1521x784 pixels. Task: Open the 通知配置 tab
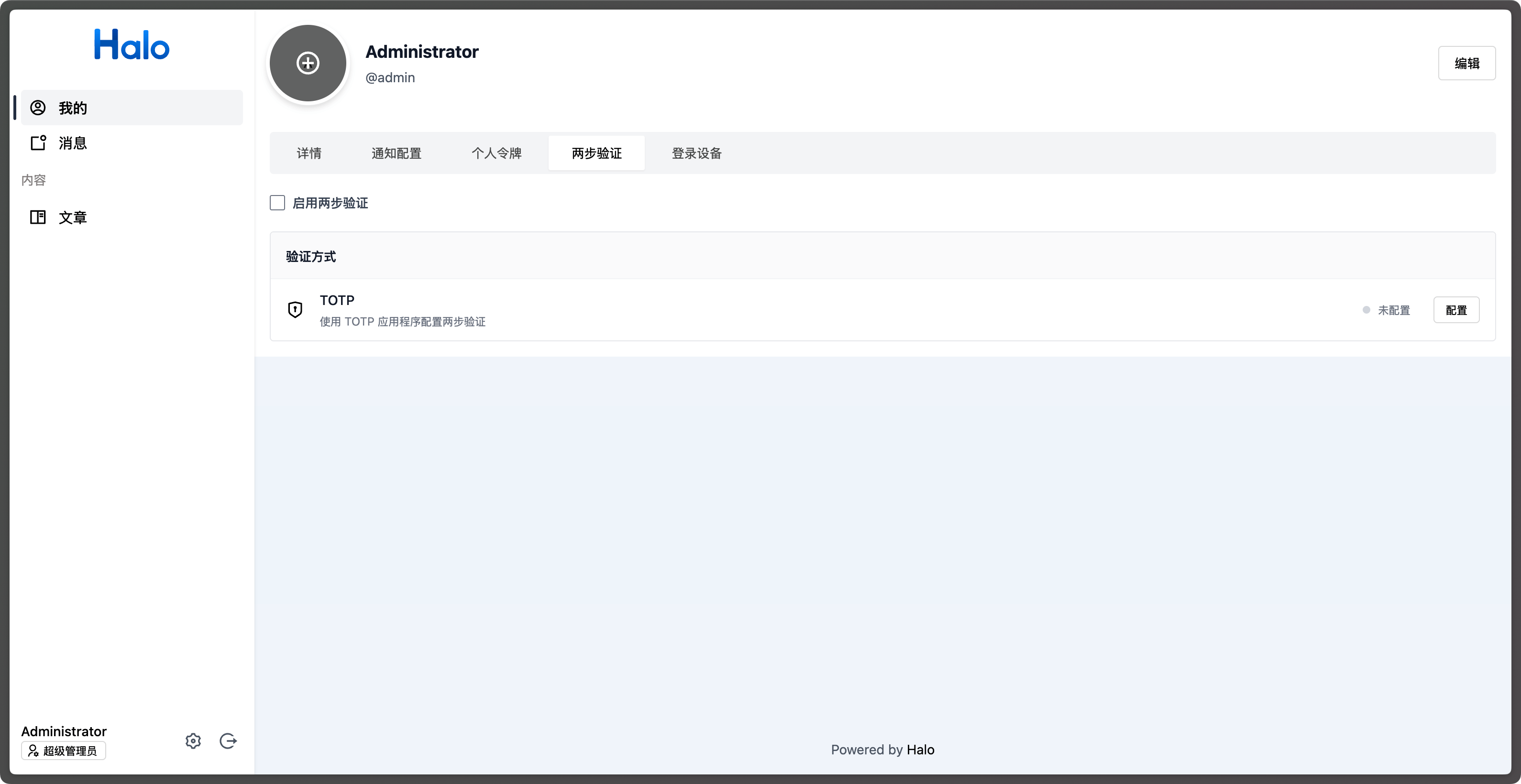pyautogui.click(x=396, y=153)
